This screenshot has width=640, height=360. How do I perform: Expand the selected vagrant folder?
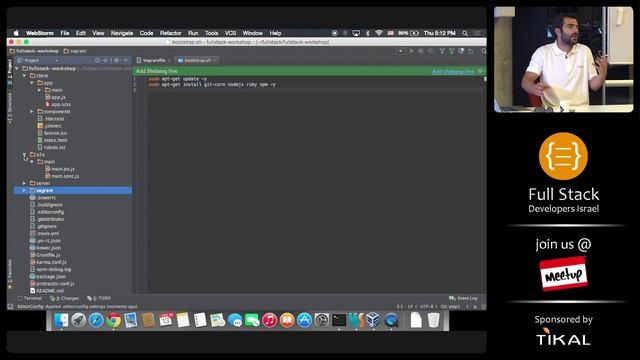(24, 190)
